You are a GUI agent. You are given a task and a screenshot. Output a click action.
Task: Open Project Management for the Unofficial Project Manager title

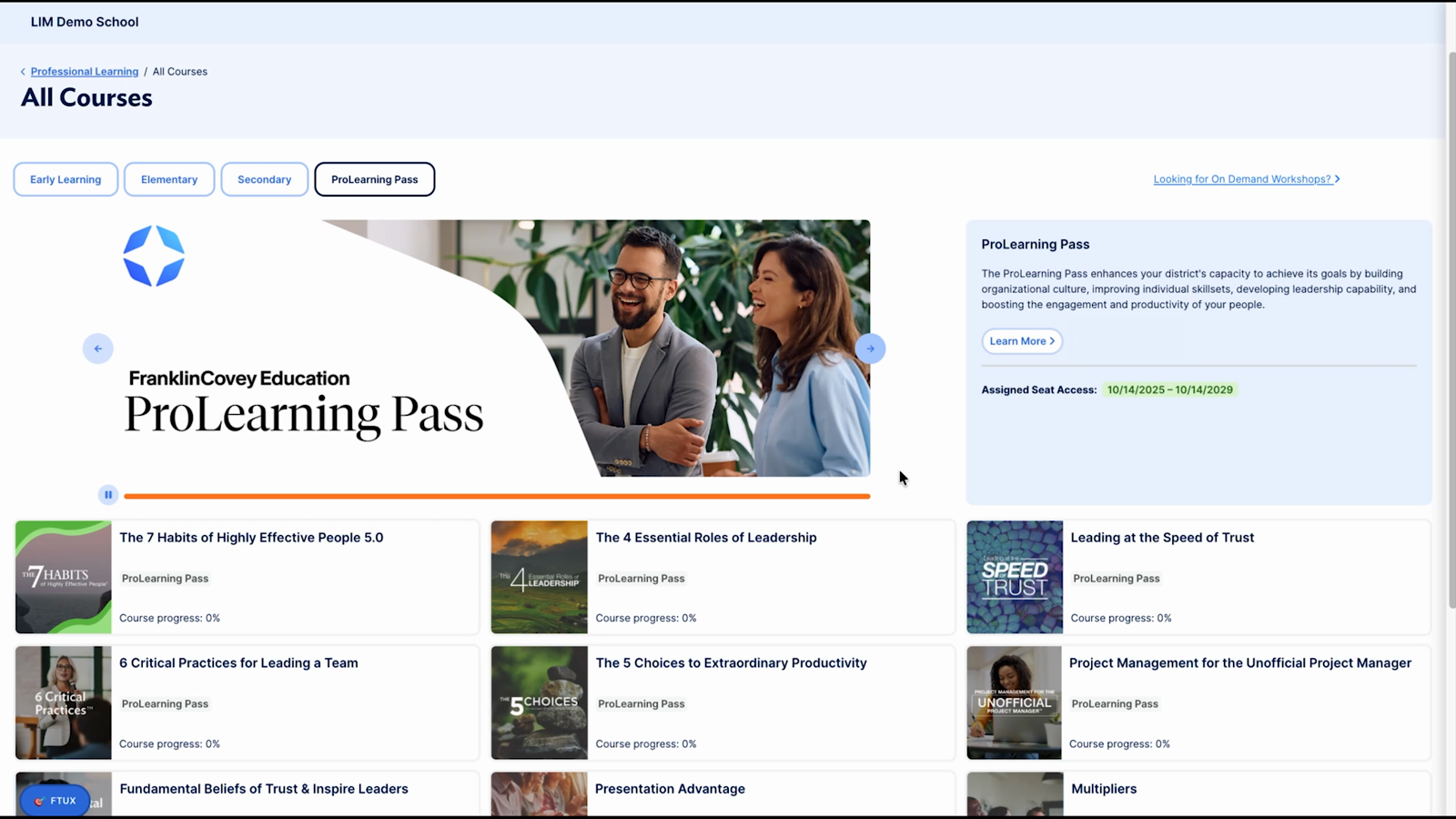[x=1240, y=663]
